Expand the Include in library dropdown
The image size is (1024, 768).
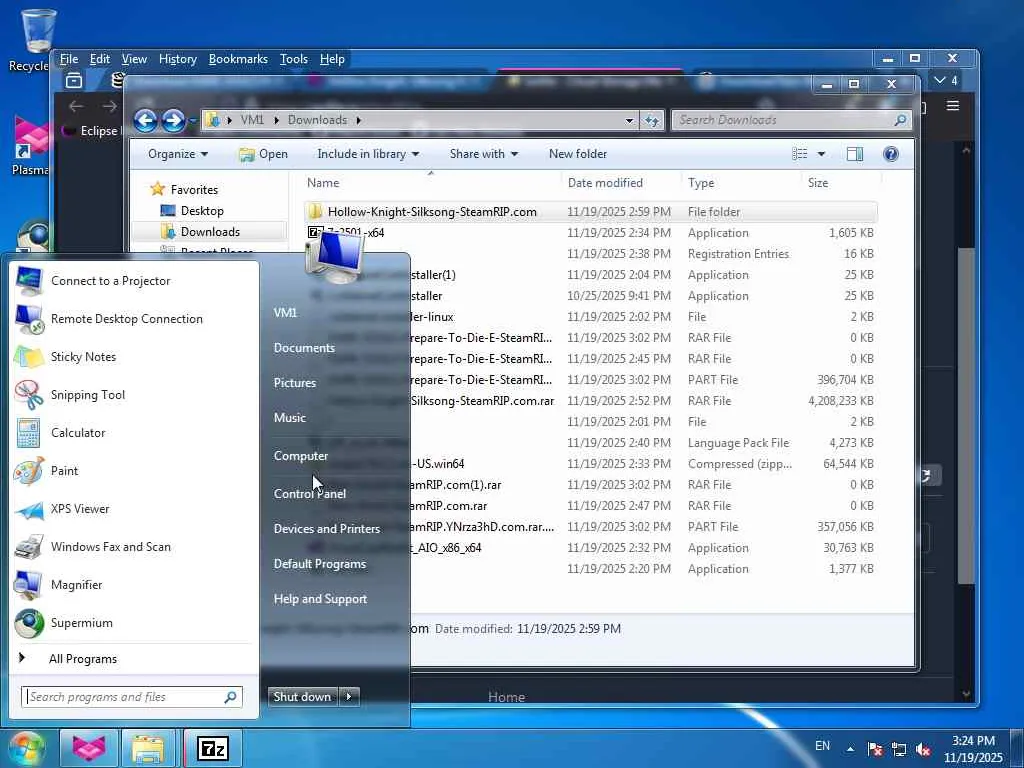tap(368, 153)
